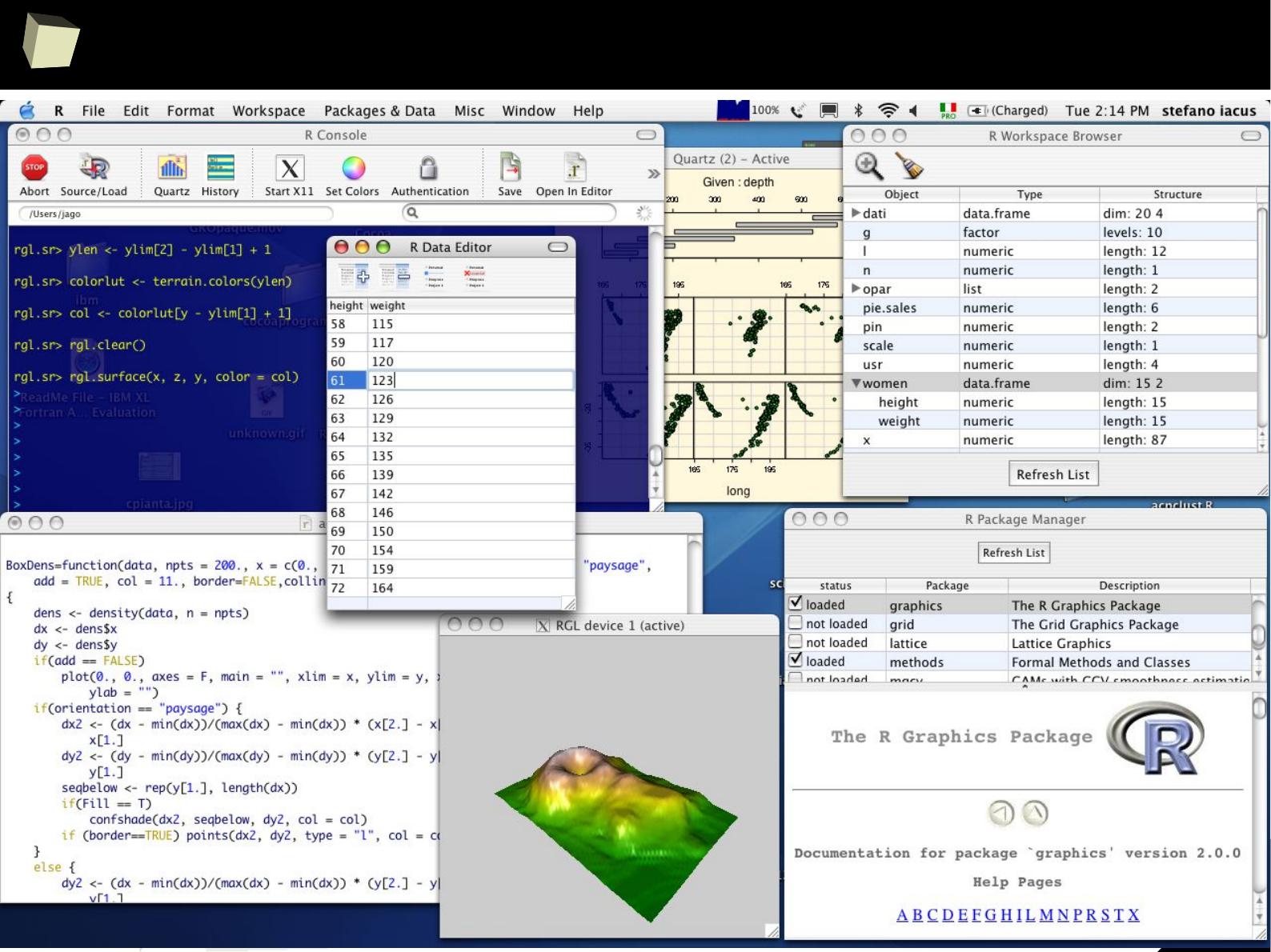Open the Misc menu
1271x952 pixels.
(x=469, y=110)
